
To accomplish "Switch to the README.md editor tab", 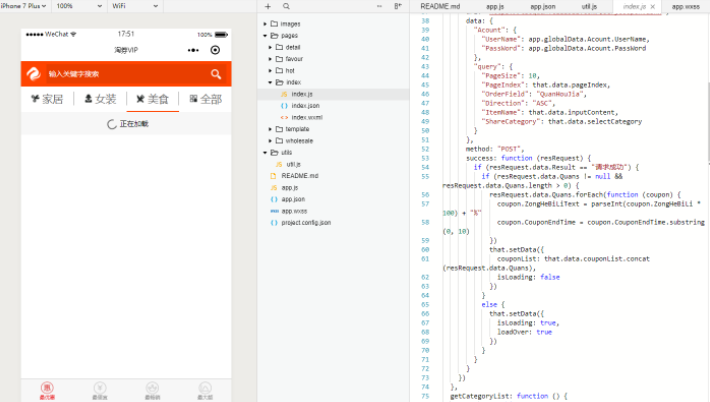I will tap(440, 6).
